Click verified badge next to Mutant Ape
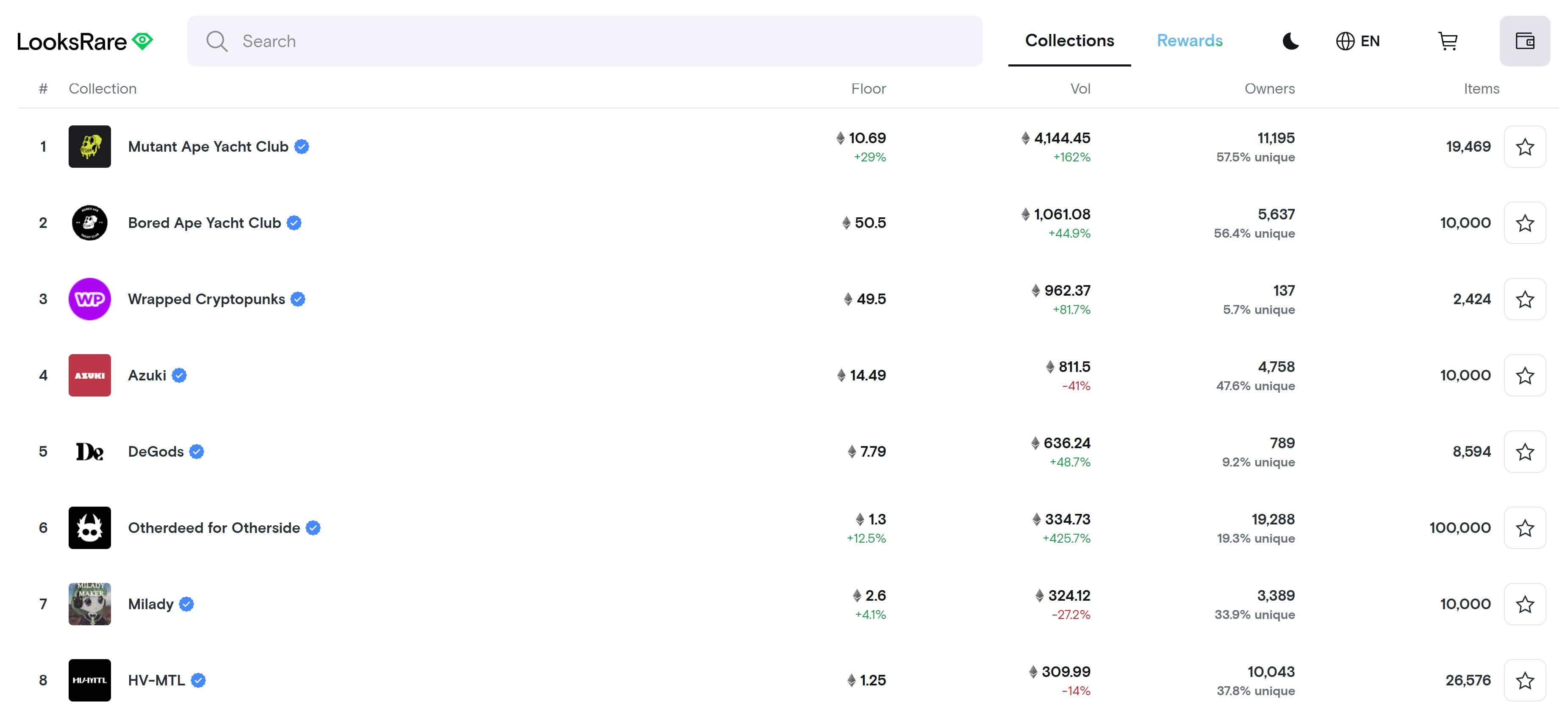The image size is (1568, 721). coord(302,147)
